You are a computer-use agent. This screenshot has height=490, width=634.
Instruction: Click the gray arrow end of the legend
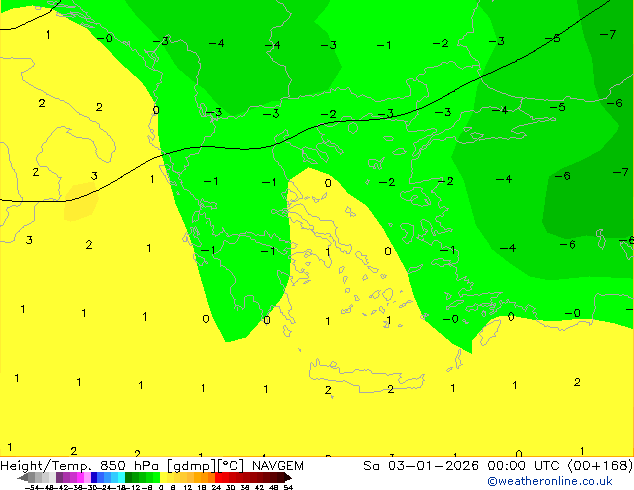23,477
